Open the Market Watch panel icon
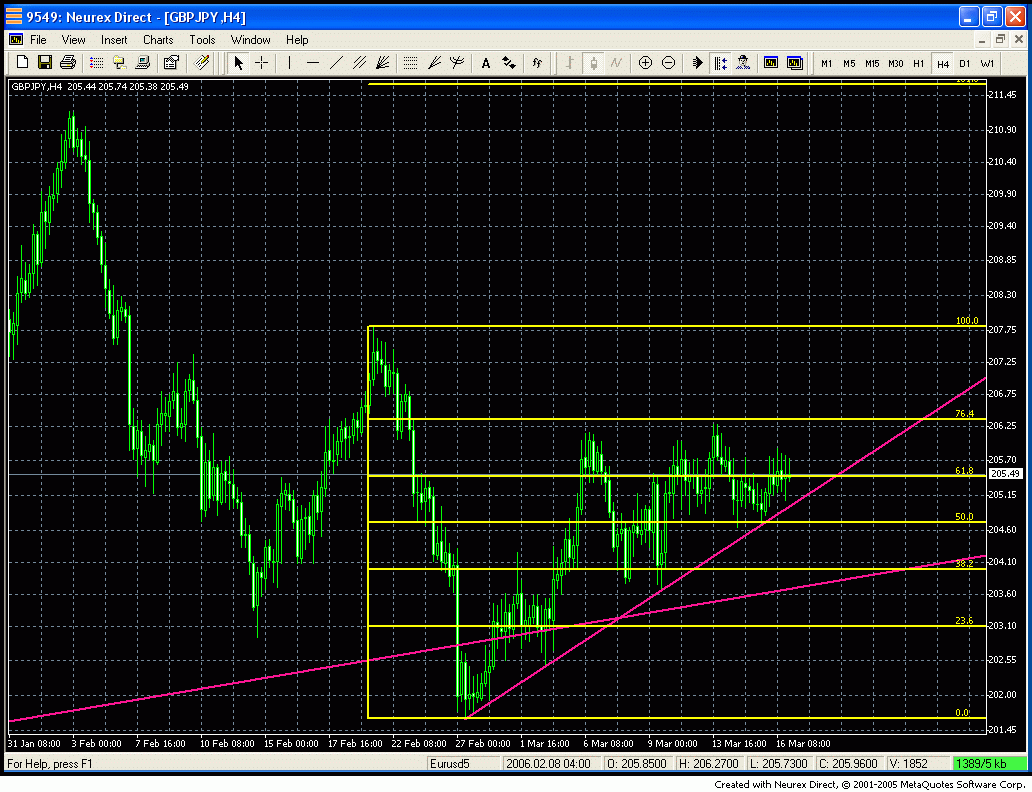Image resolution: width=1032 pixels, height=792 pixels. point(97,63)
